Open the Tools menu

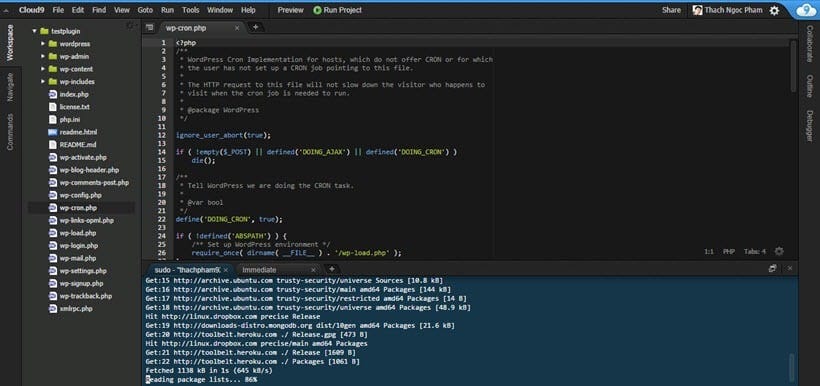pos(191,10)
